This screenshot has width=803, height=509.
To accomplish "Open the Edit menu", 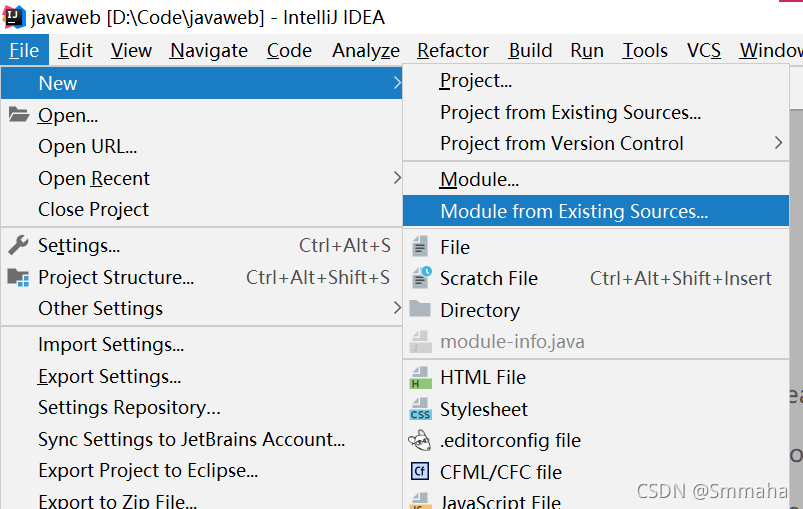I will tap(75, 50).
